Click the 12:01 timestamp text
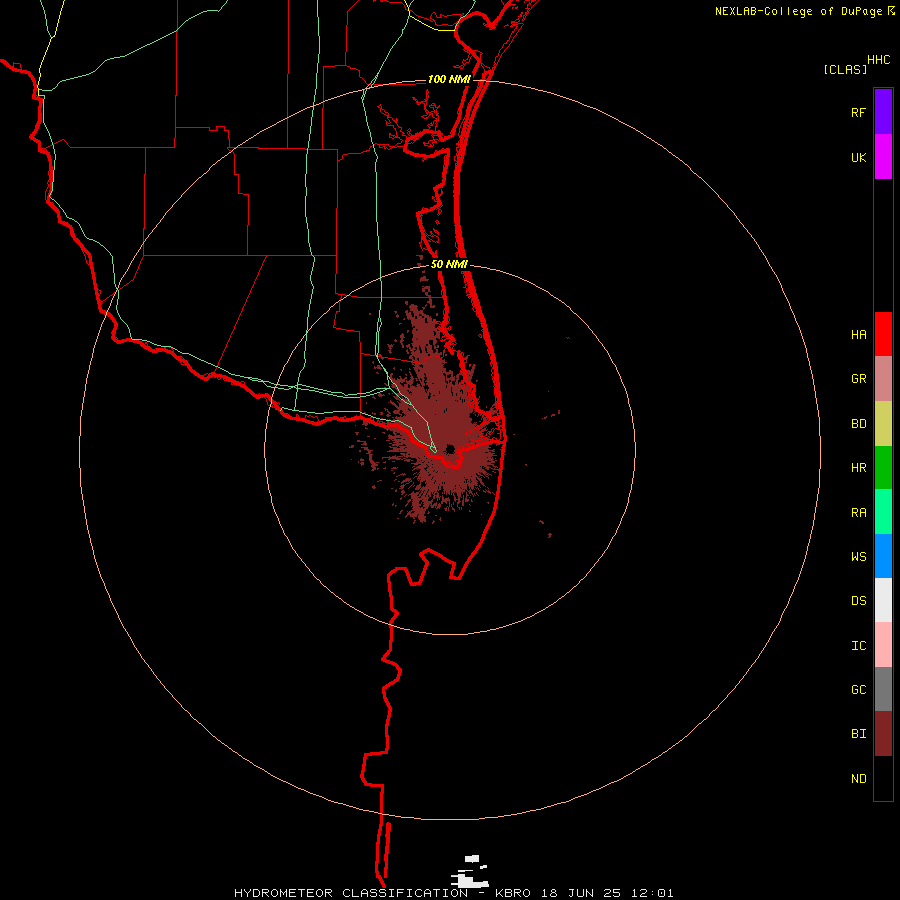 click(653, 893)
